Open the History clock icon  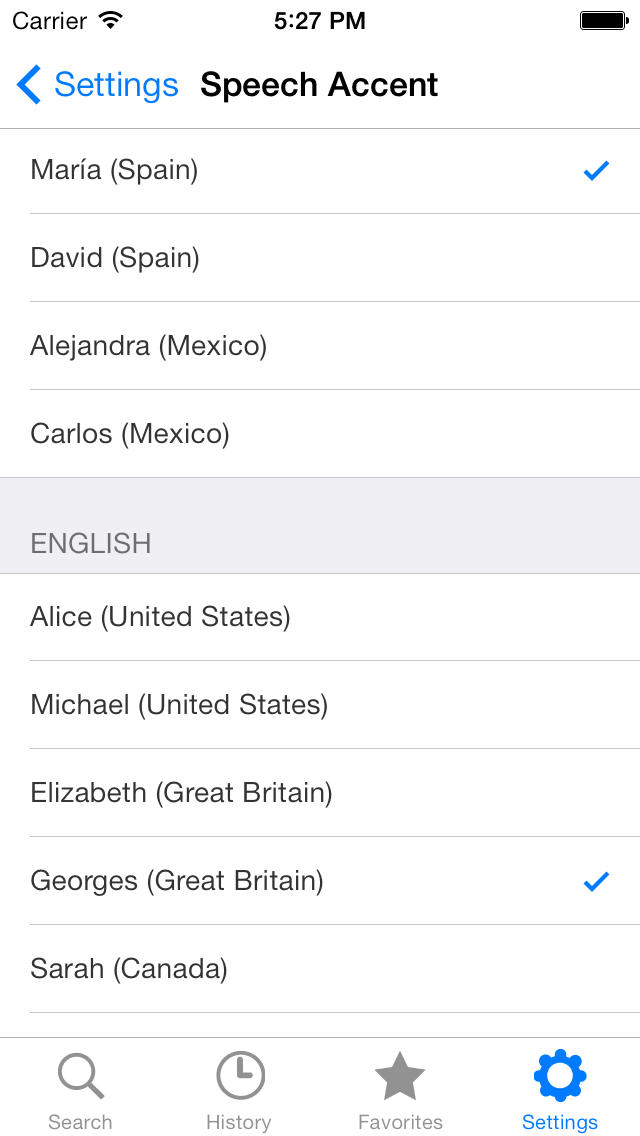(x=240, y=1077)
